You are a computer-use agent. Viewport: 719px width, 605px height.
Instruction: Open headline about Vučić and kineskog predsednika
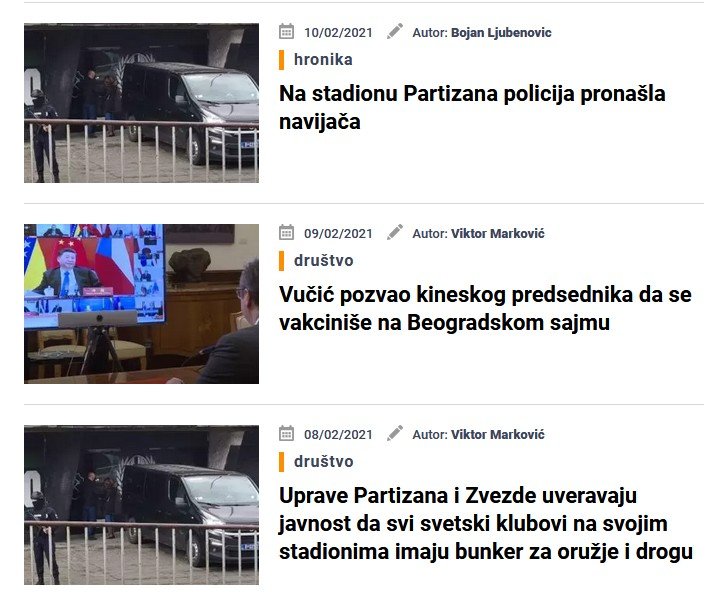click(485, 309)
